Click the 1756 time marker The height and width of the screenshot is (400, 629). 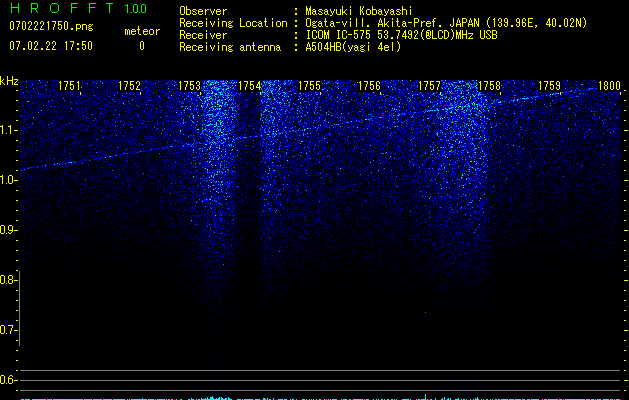coord(369,86)
